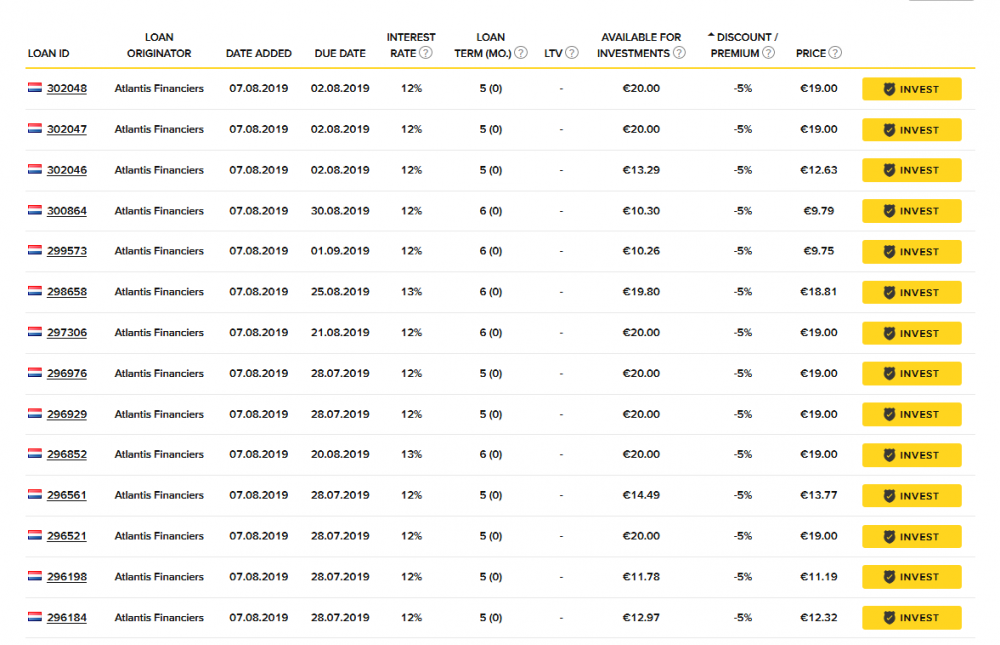
Task: Click Invest button for loan 296198
Action: (x=911, y=577)
